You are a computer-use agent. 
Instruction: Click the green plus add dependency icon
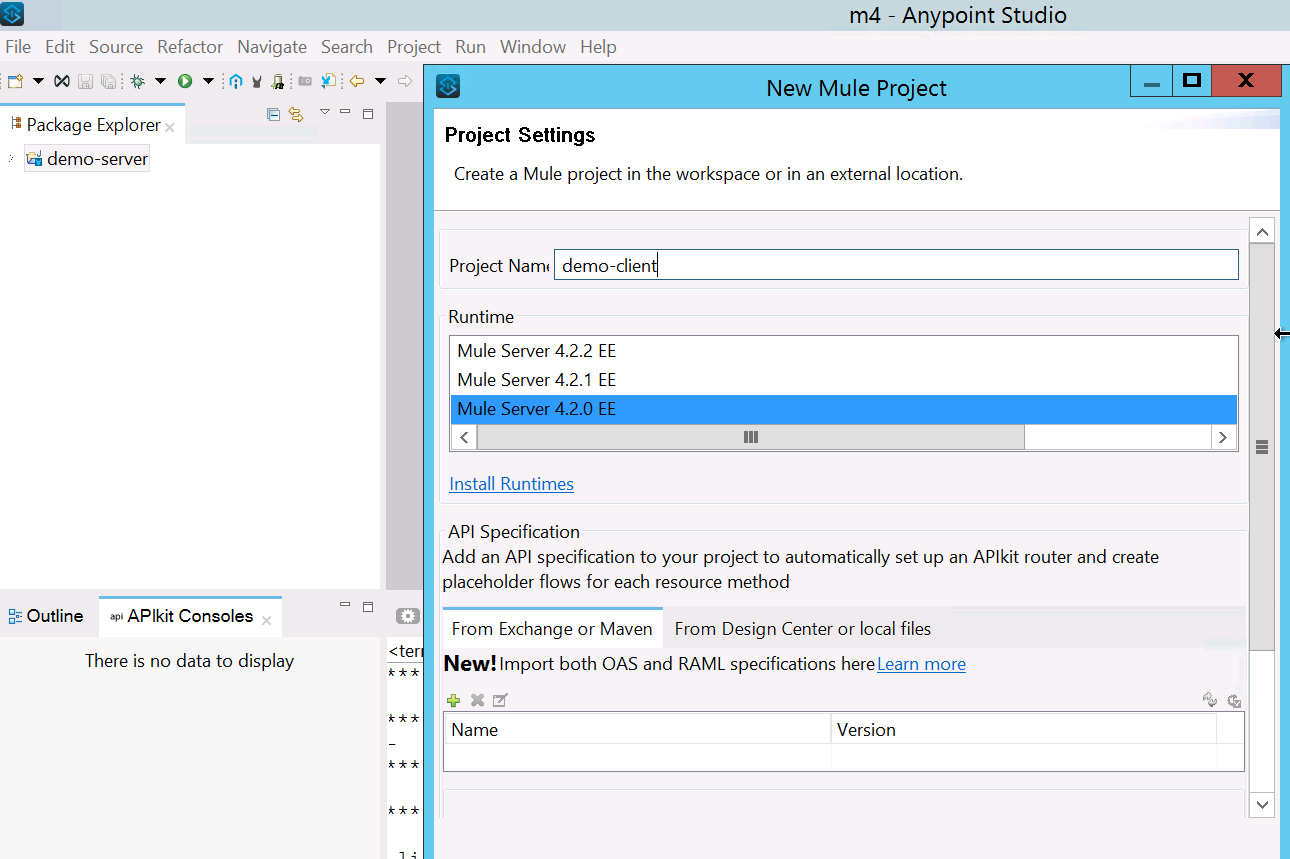[x=453, y=701]
